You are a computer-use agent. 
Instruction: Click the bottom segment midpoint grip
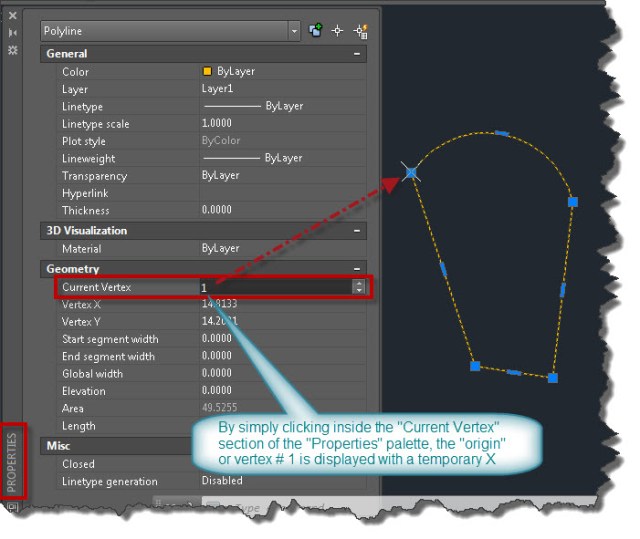pyautogui.click(x=514, y=372)
